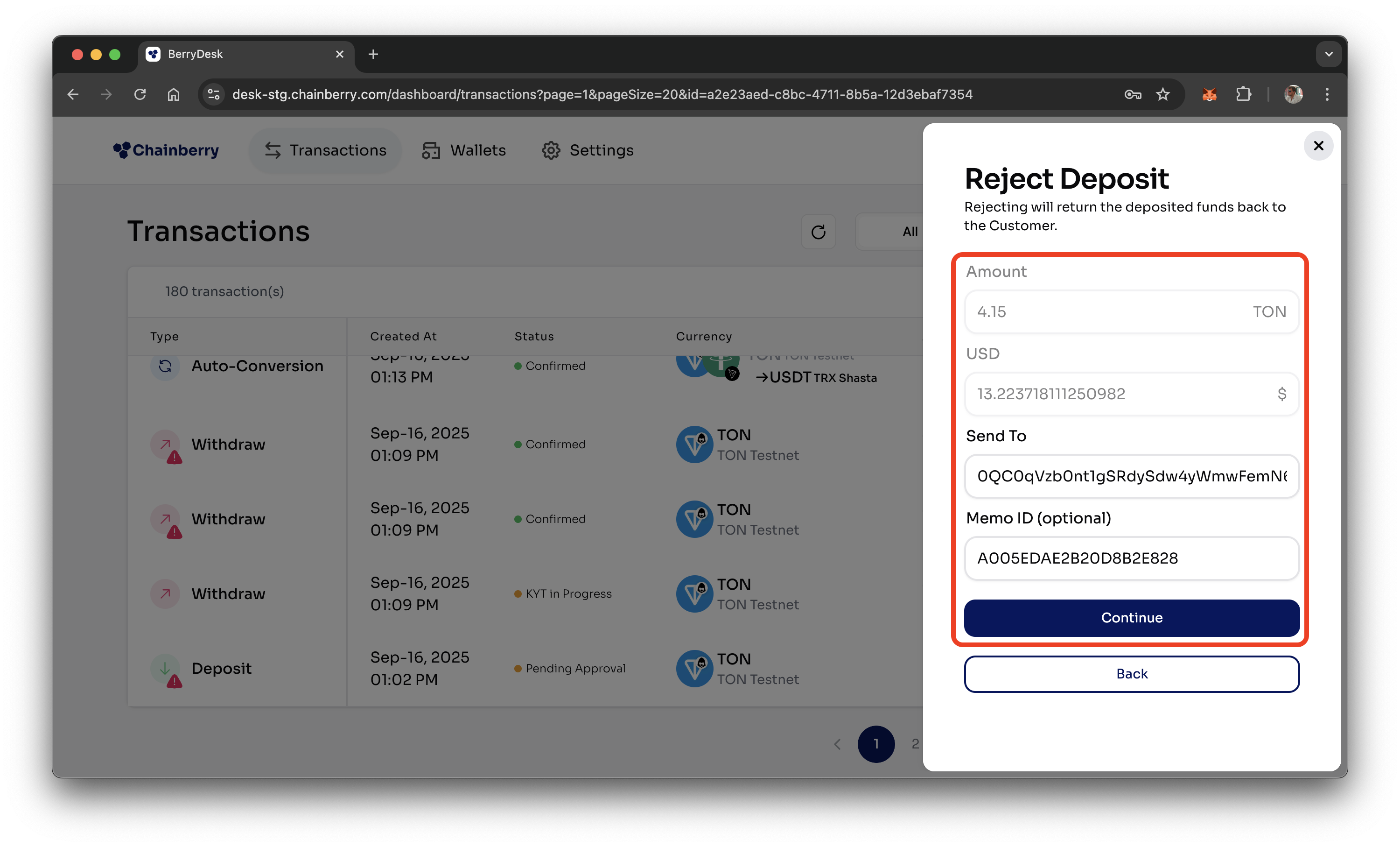Click the Back button

click(1131, 674)
